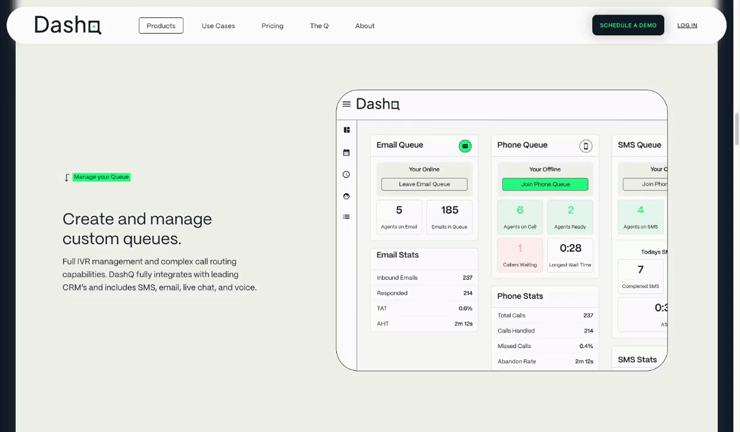This screenshot has height=432, width=740.
Task: Open The Q menu item
Action: (319, 26)
